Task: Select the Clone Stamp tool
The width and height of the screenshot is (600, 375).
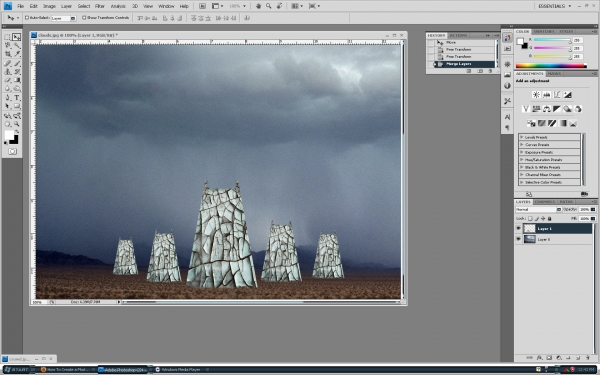Action: pyautogui.click(x=7, y=72)
